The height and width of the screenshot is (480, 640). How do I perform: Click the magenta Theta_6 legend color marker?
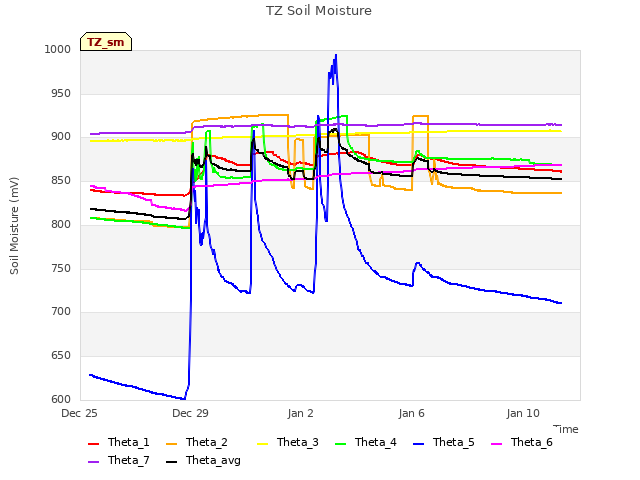click(x=496, y=444)
